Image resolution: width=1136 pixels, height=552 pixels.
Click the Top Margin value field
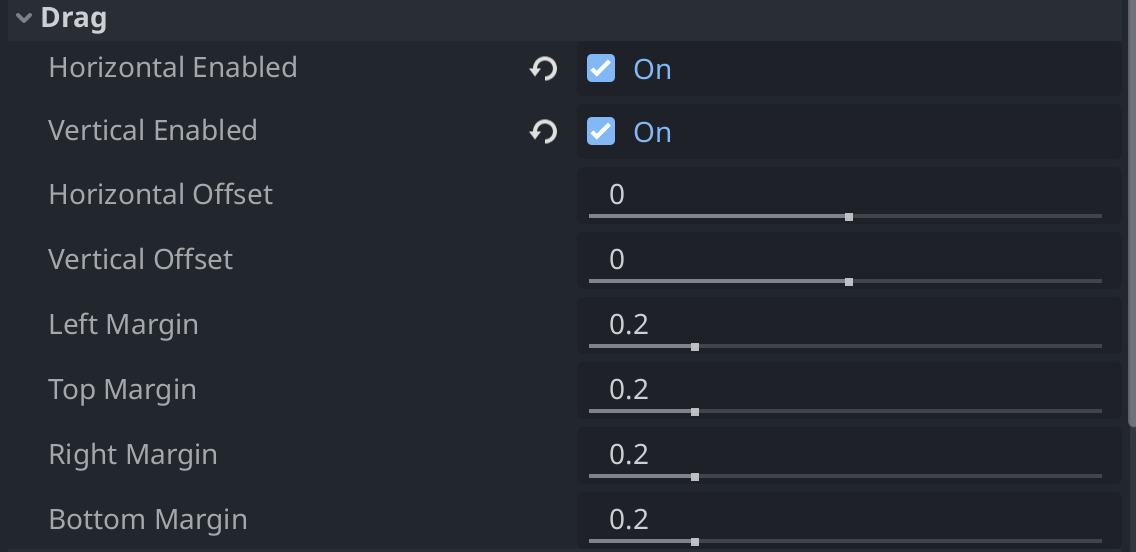pyautogui.click(x=849, y=390)
